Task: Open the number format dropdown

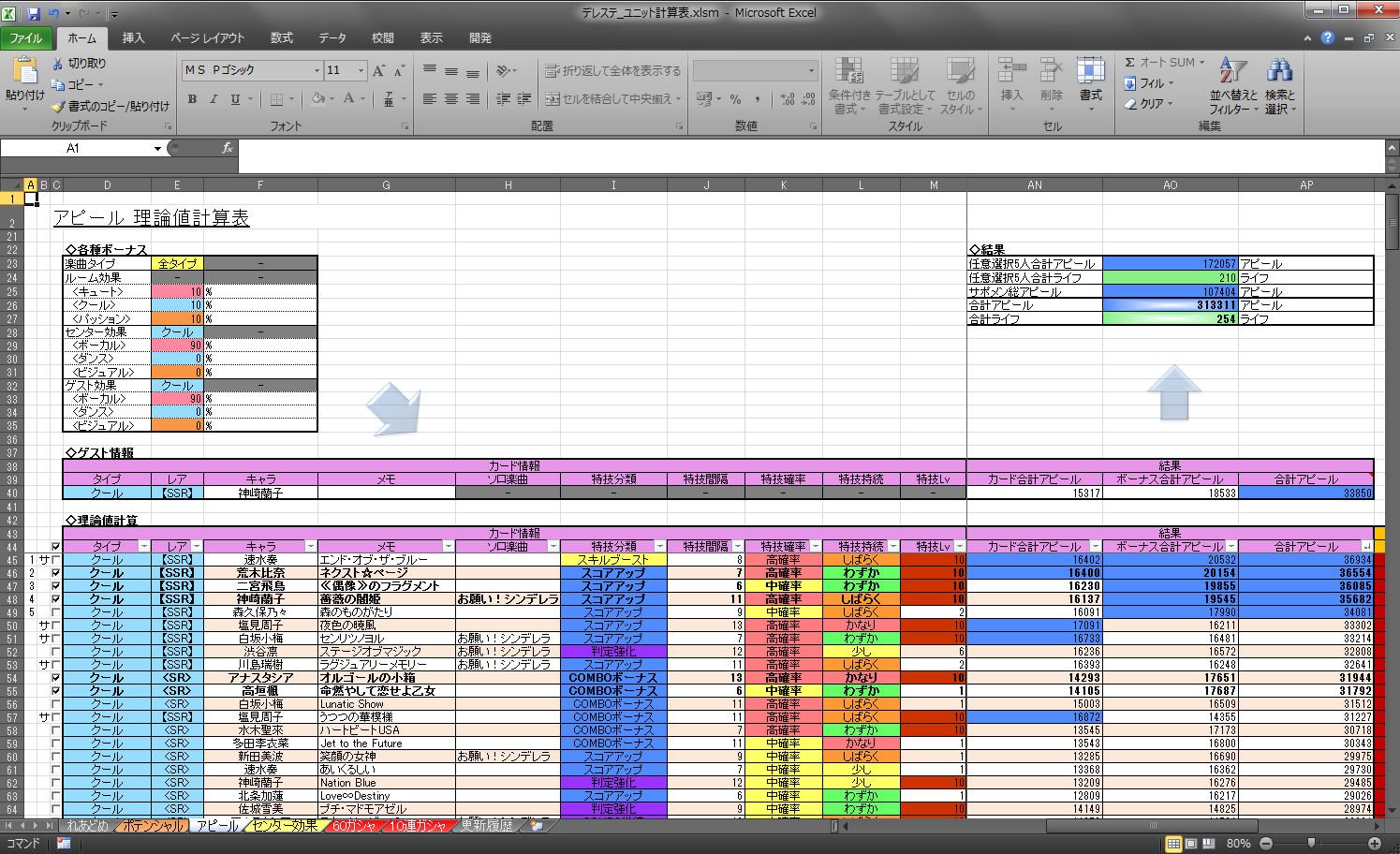Action: coord(811,71)
